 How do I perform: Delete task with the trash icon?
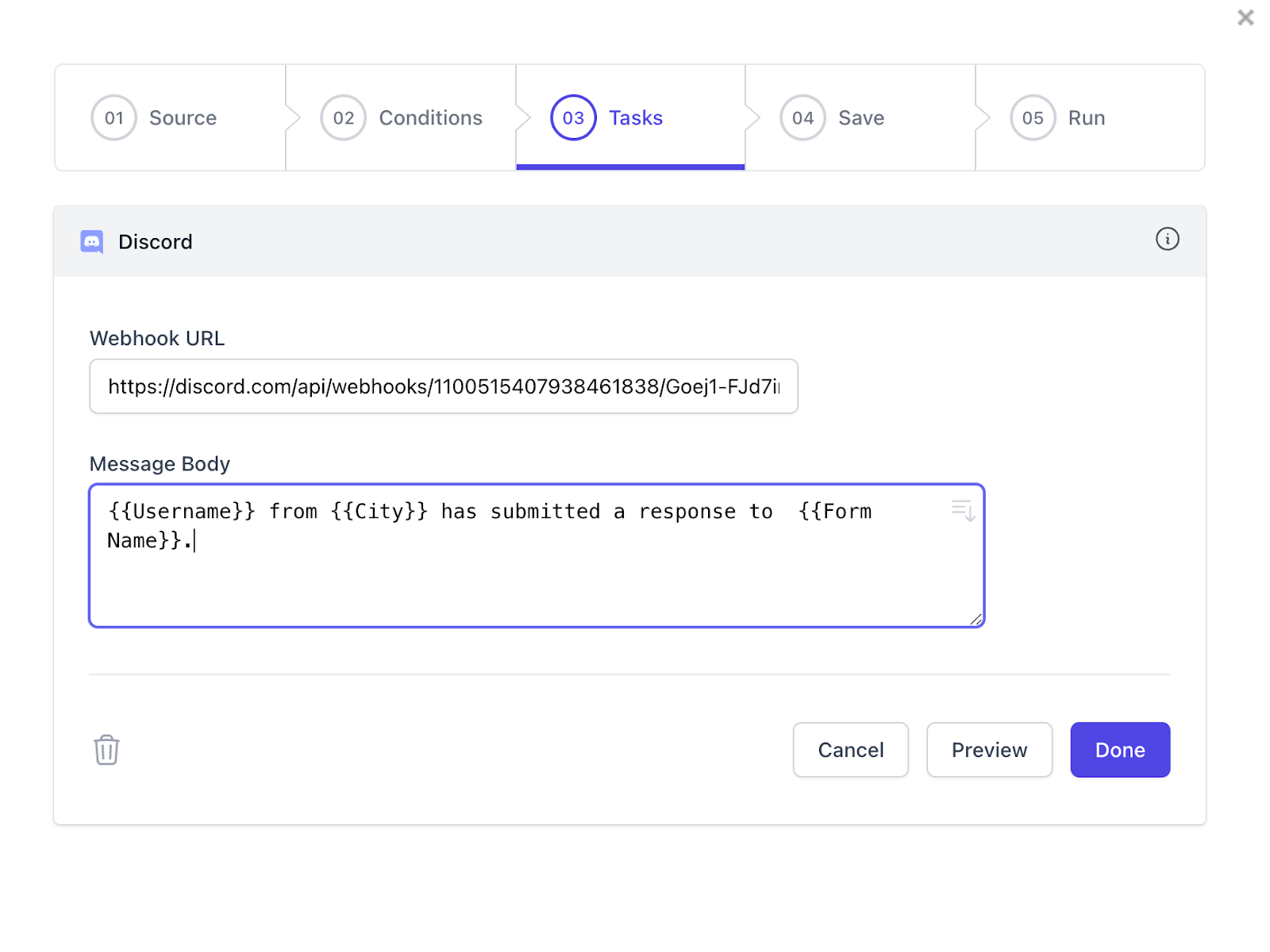106,750
